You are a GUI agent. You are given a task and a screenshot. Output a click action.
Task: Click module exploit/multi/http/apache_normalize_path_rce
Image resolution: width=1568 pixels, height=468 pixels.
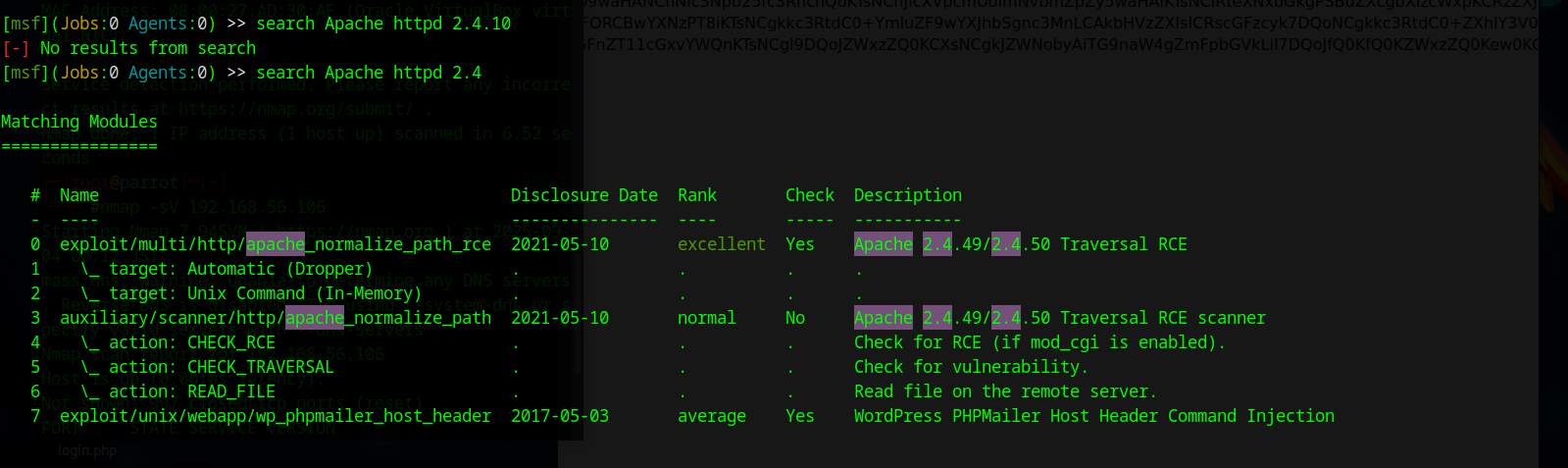(x=276, y=244)
